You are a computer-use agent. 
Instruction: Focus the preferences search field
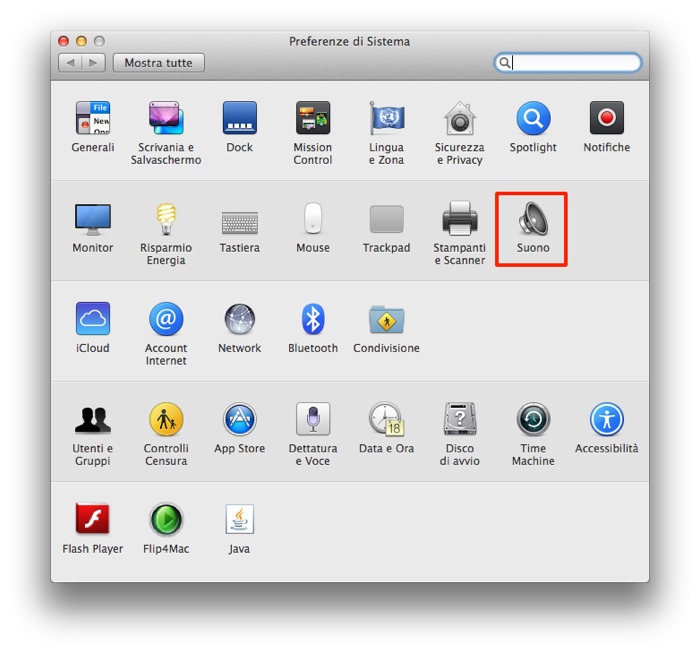pyautogui.click(x=567, y=62)
